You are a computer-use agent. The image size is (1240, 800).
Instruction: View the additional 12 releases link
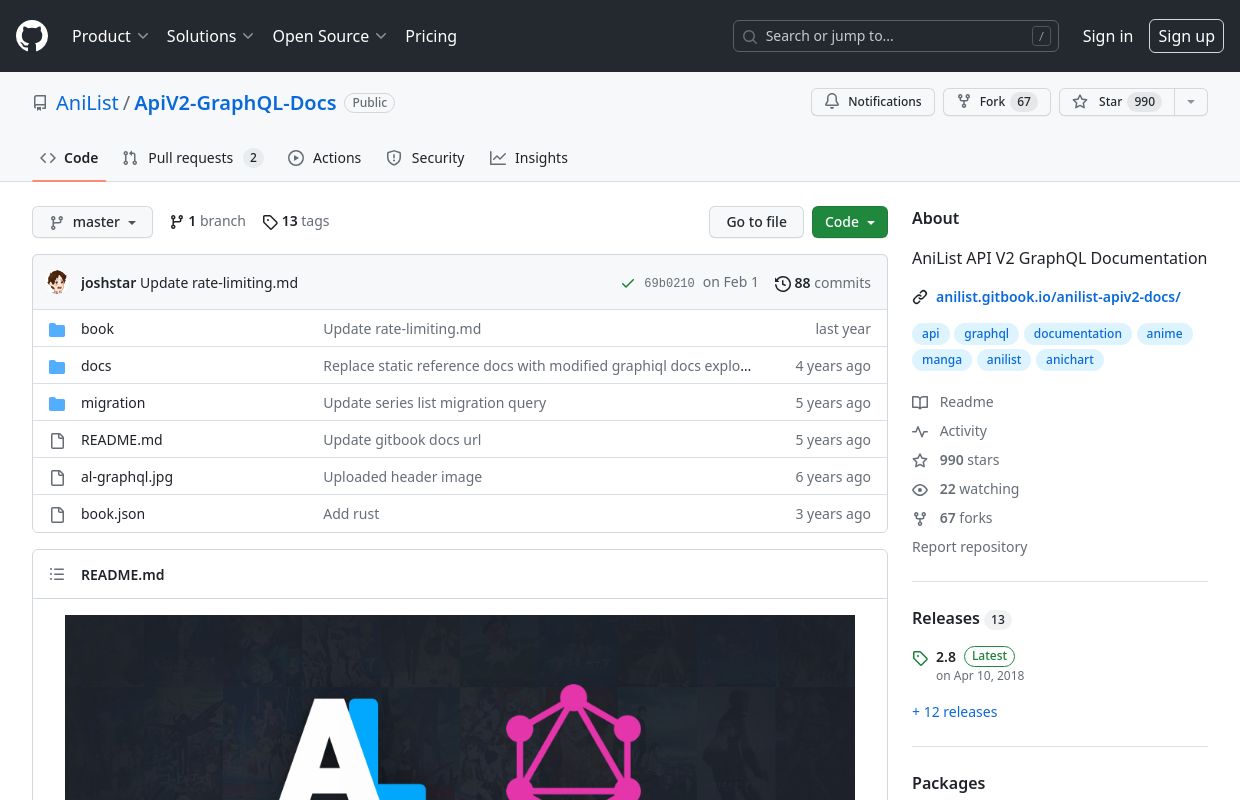point(954,712)
